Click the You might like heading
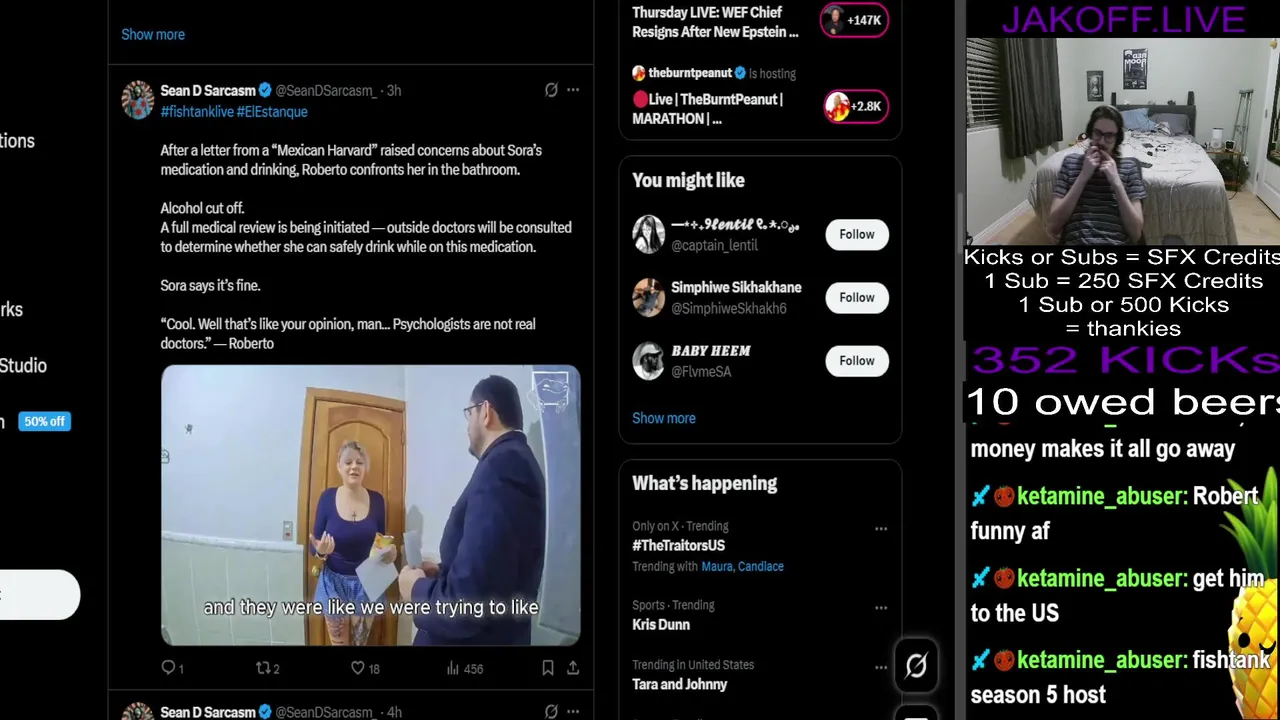1280x720 pixels. click(688, 180)
